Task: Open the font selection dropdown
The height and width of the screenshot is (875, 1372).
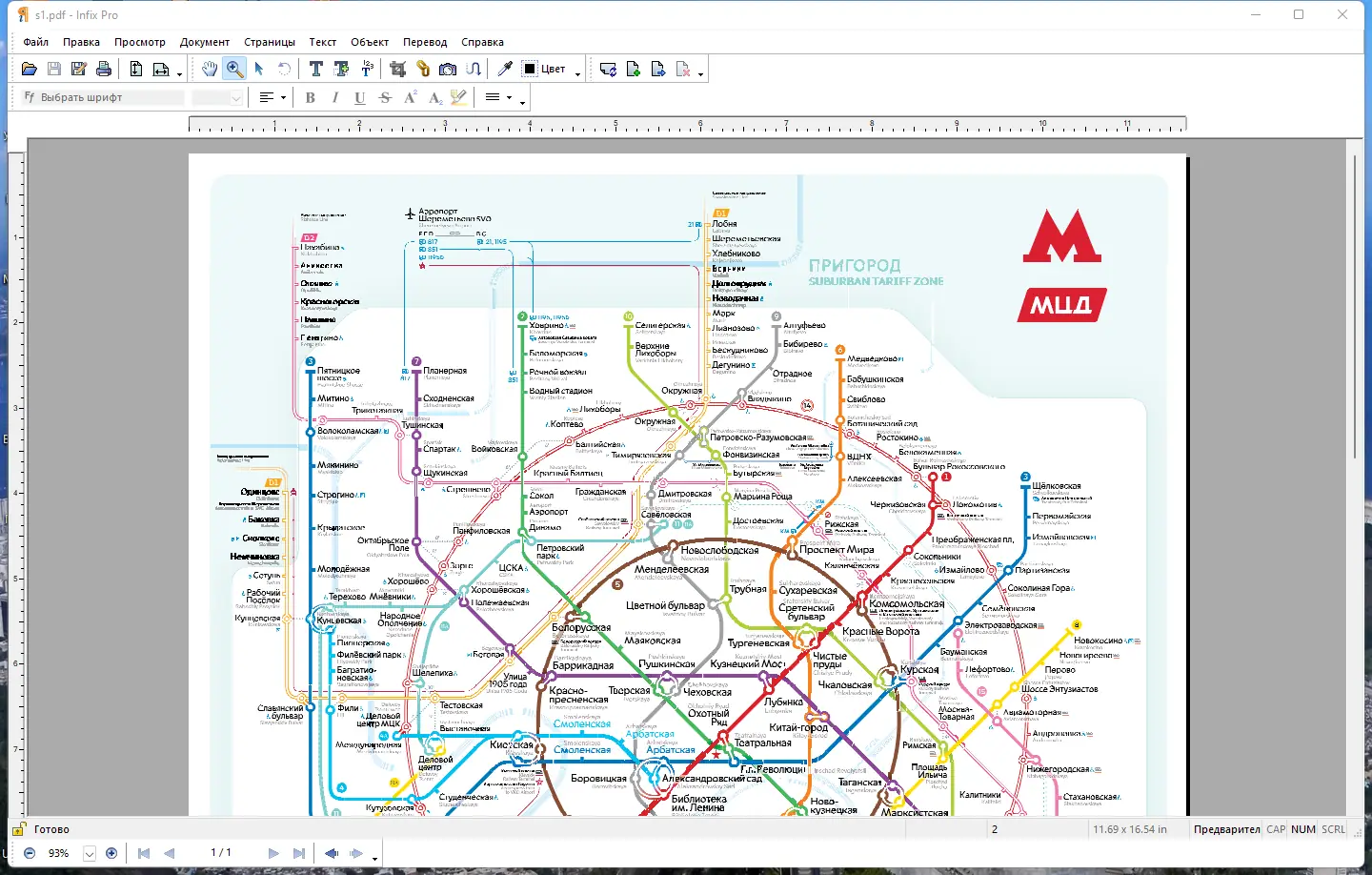Action: tap(103, 97)
